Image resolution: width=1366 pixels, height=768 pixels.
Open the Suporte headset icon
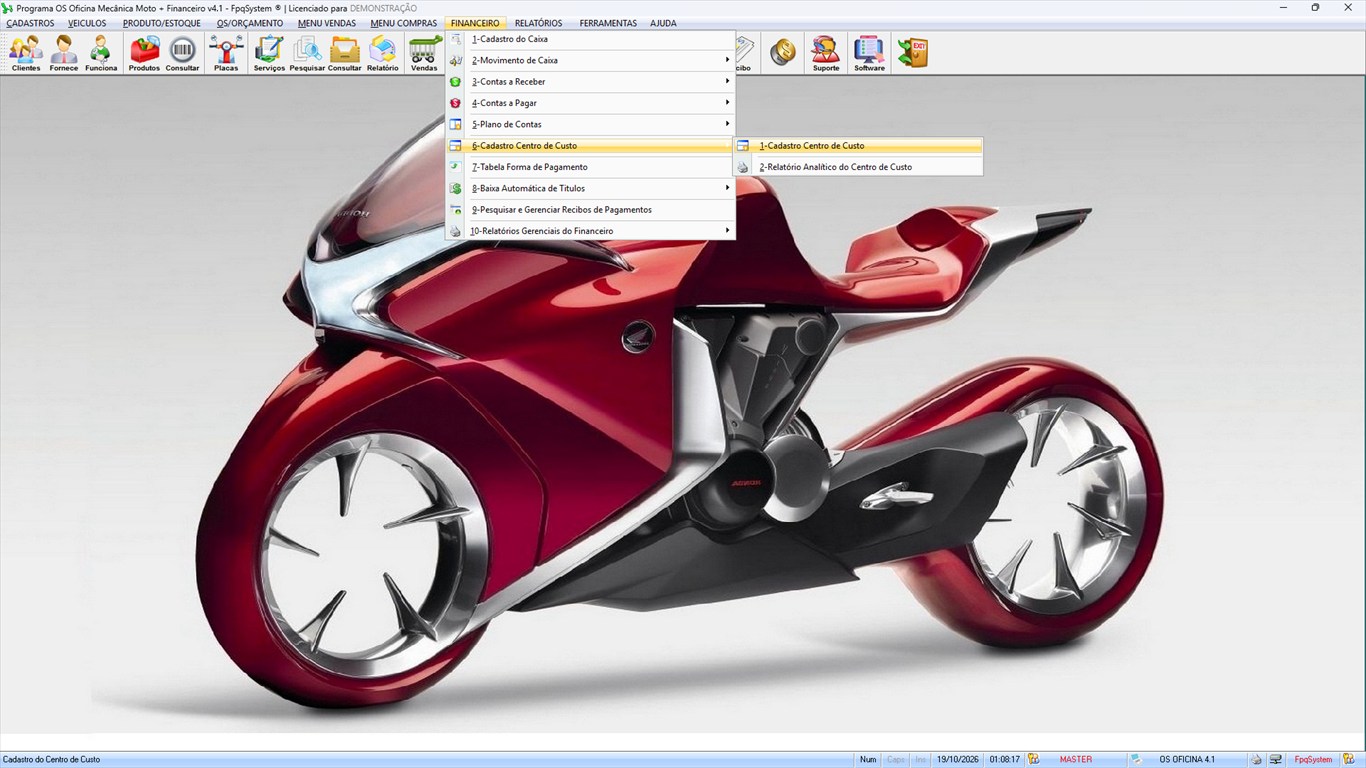[x=826, y=53]
